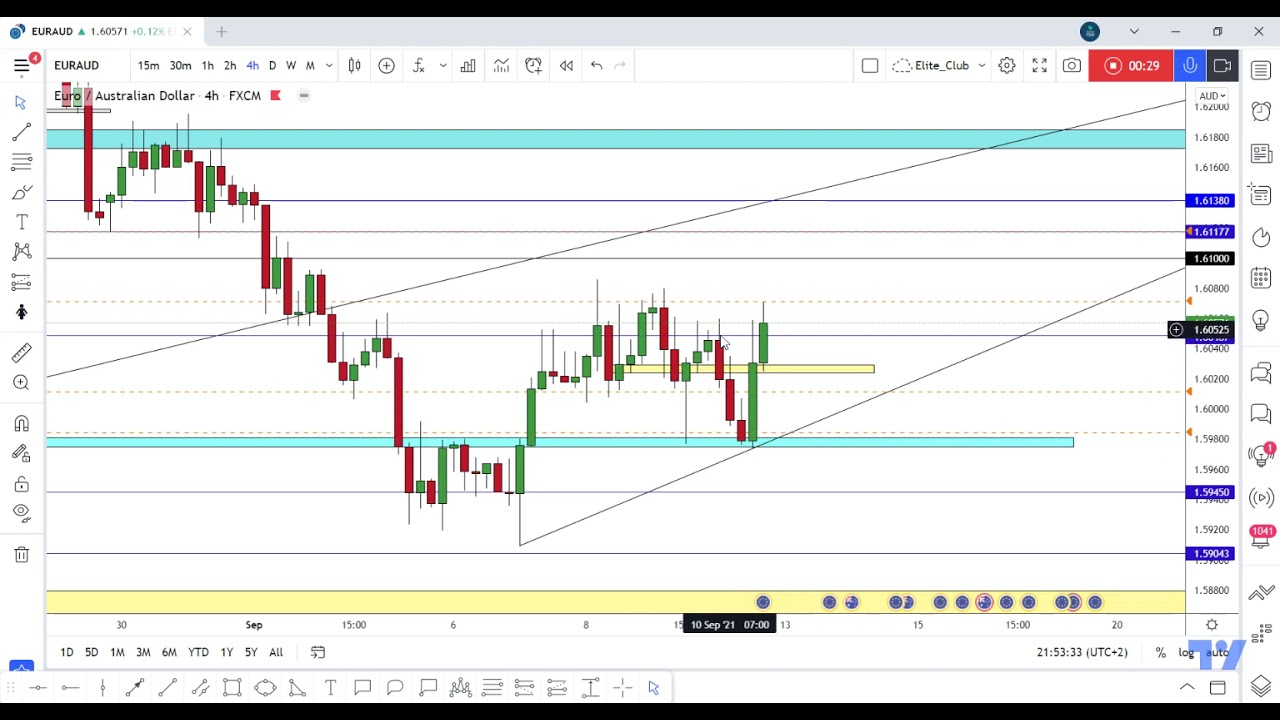Toggle the webcam in the recorder
The height and width of the screenshot is (720, 1280).
click(1222, 66)
